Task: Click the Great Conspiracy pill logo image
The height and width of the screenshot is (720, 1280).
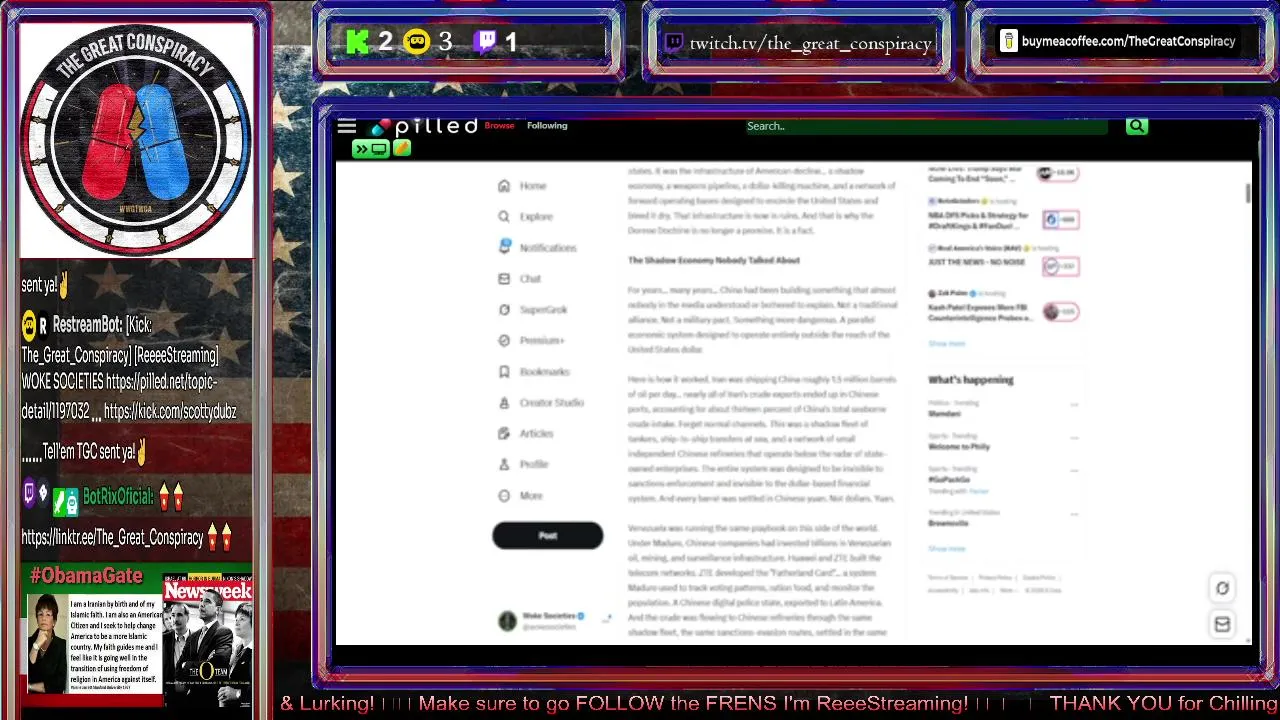Action: coord(136,139)
